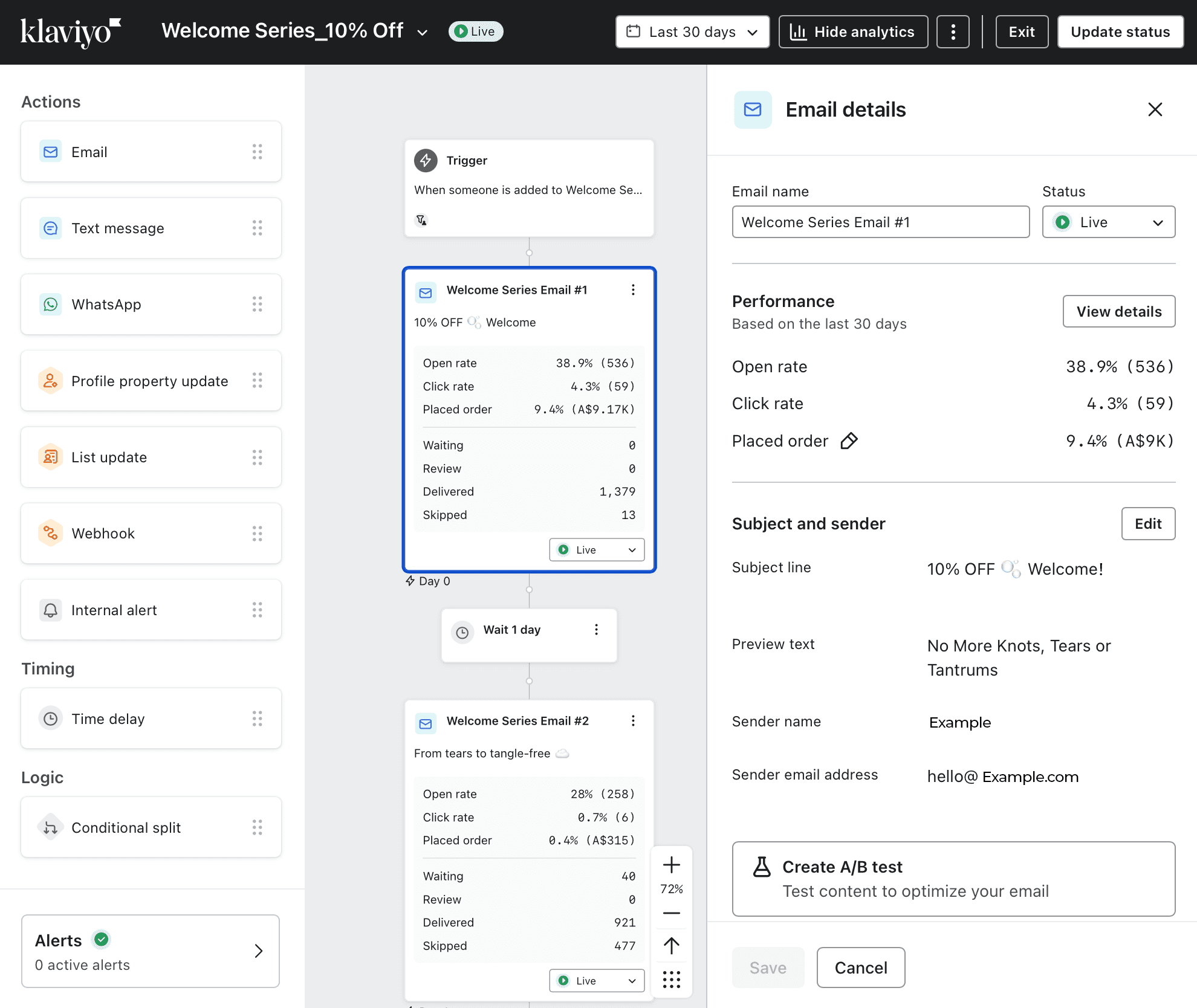Click the Email name input field

880,222
